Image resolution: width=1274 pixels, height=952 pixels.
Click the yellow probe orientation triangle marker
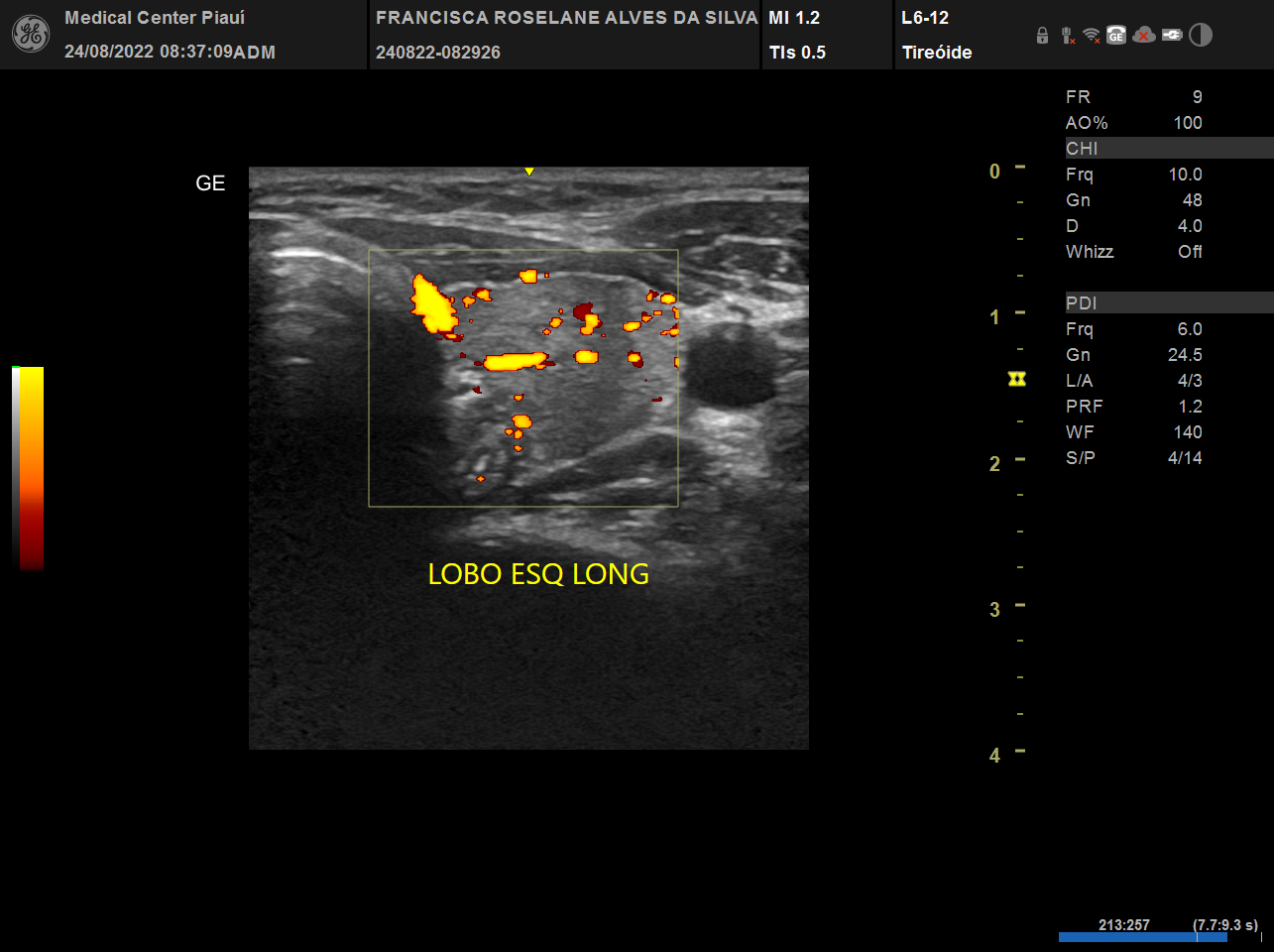529,173
